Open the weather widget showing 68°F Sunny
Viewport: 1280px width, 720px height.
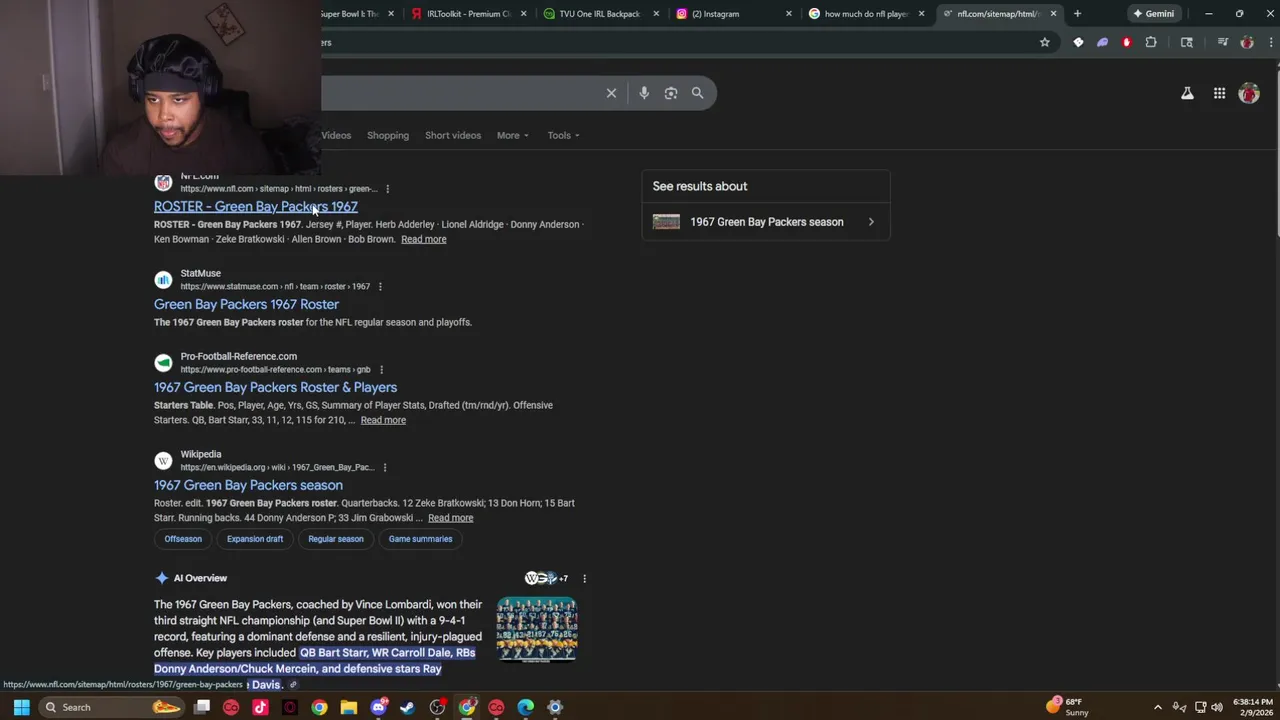tap(1068, 707)
